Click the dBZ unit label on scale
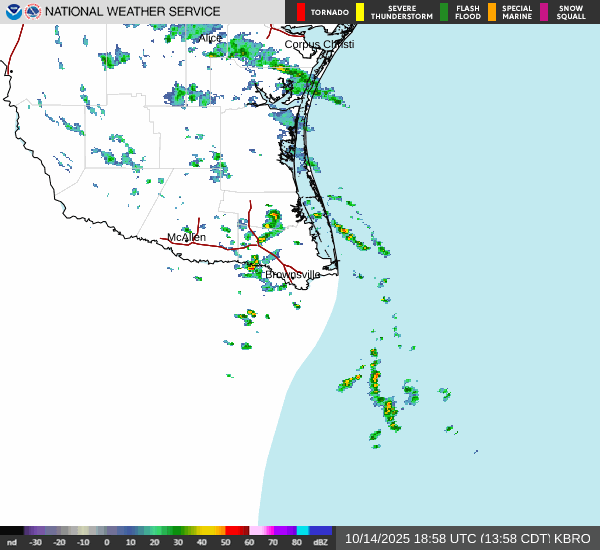The height and width of the screenshot is (550, 600). click(321, 542)
